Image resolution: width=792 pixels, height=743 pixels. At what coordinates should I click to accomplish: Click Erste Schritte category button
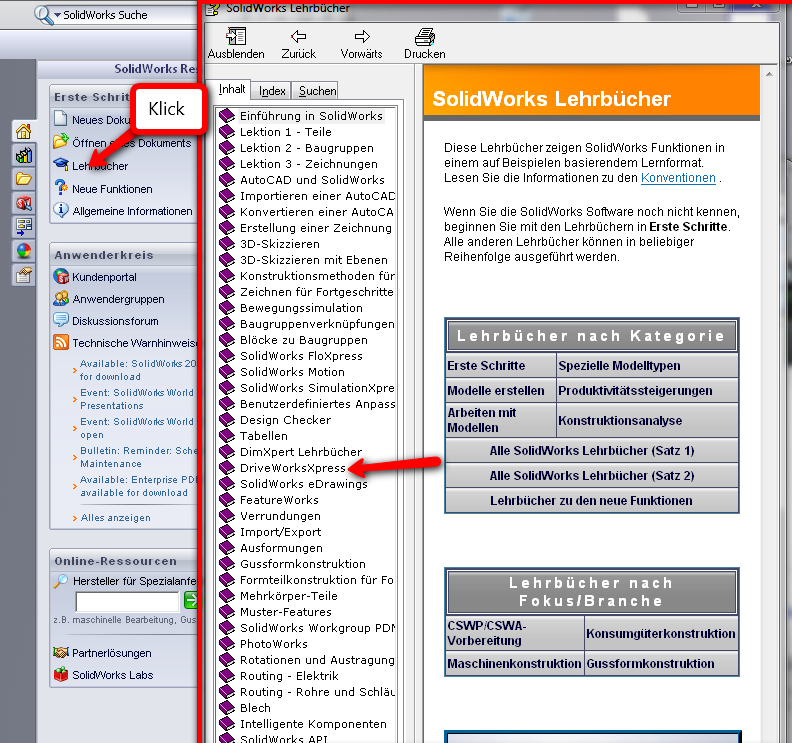click(x=501, y=365)
